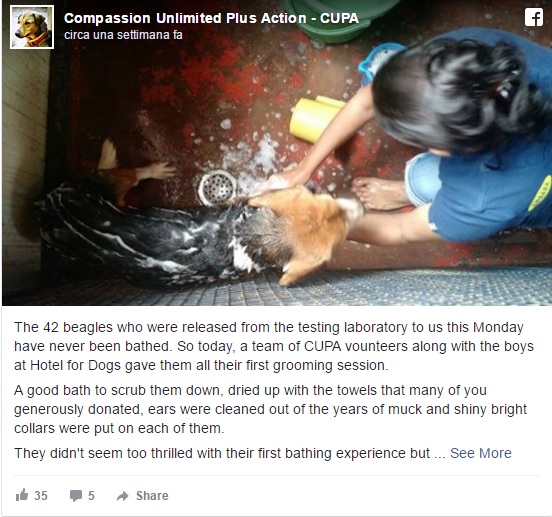This screenshot has width=552, height=517.
Task: Open the CUPA dog profile picture
Action: coord(32,27)
